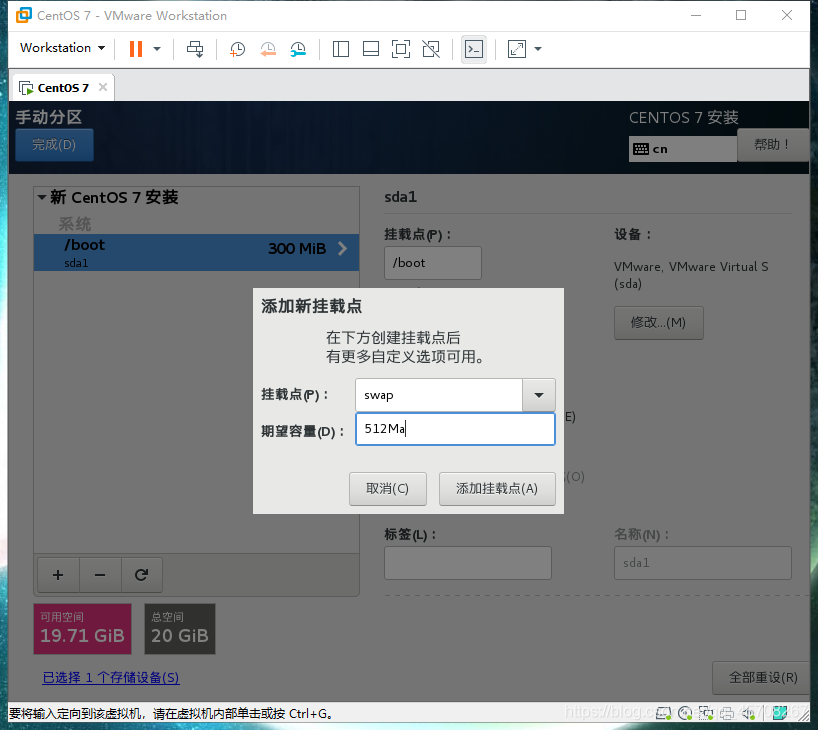Click the CD/DVD device icon in status bar
Viewport: 818px width, 730px height.
pyautogui.click(x=685, y=713)
